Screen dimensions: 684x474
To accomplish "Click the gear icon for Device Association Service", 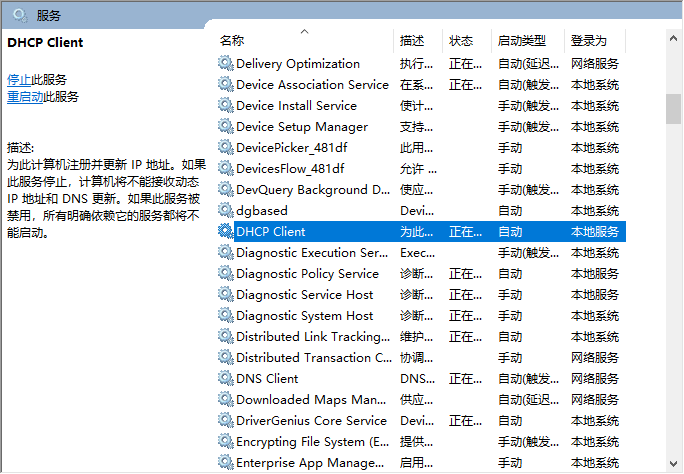I will 225,85.
